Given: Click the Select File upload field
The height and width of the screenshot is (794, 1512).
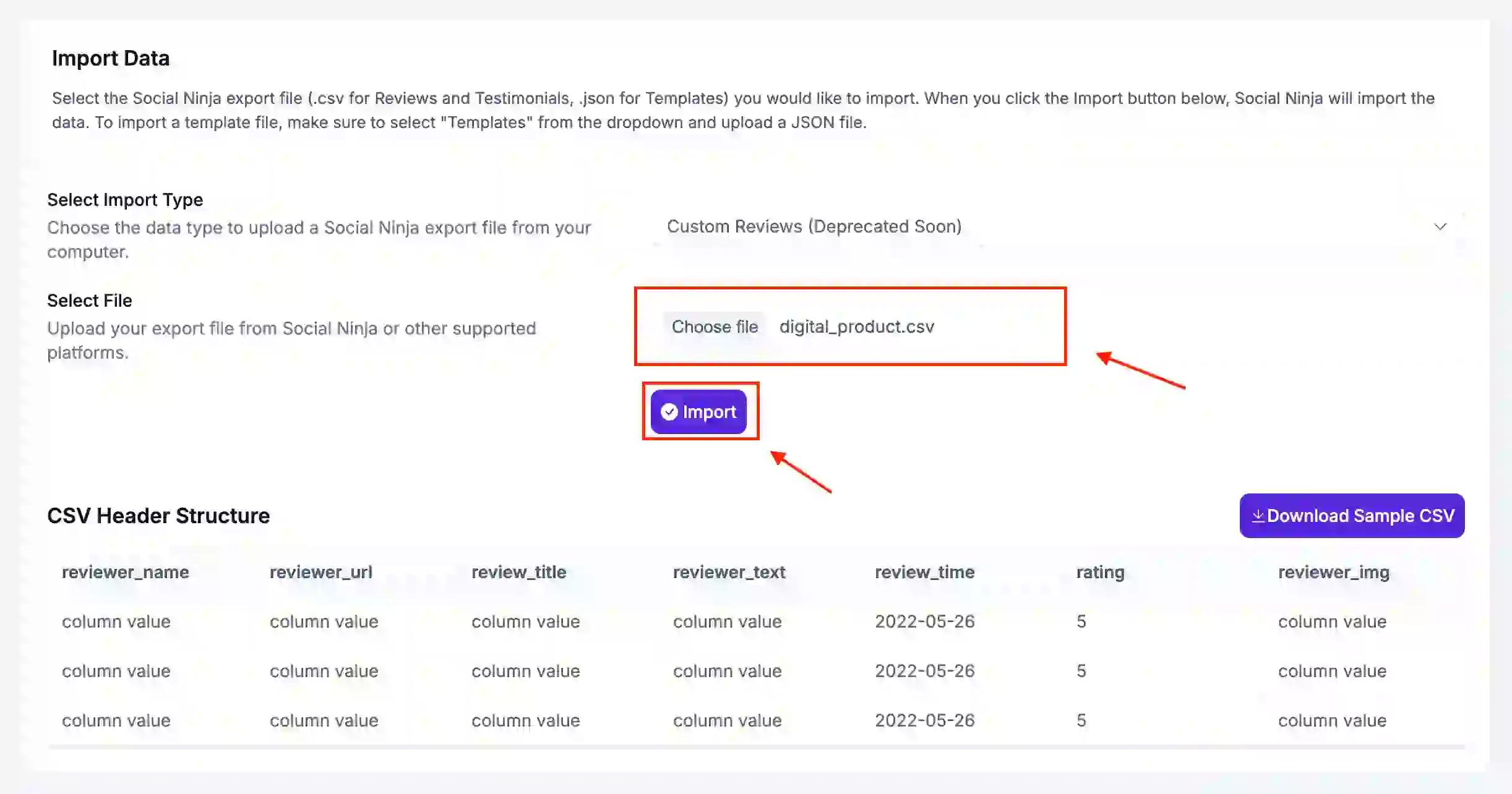Looking at the screenshot, I should (x=850, y=327).
